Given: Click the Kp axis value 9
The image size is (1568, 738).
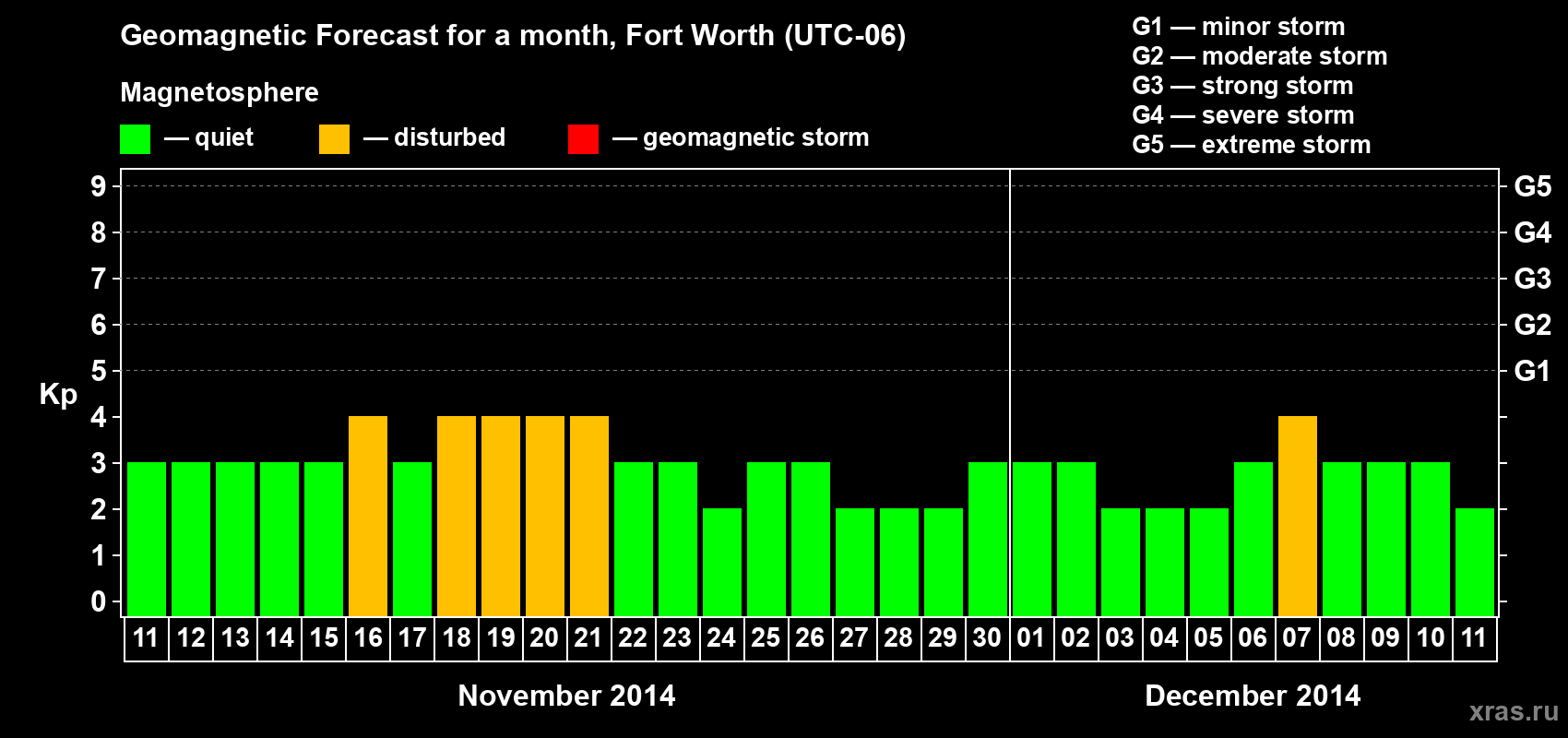Looking at the screenshot, I should click(x=99, y=186).
